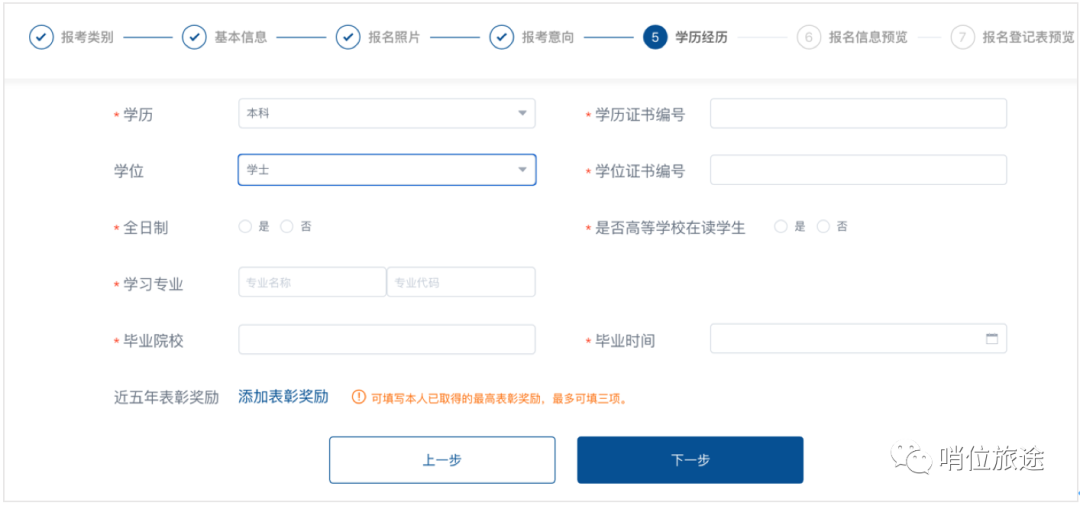Click the step 7 报名登记表预览 circle icon
This screenshot has height=506, width=1080.
[962, 38]
